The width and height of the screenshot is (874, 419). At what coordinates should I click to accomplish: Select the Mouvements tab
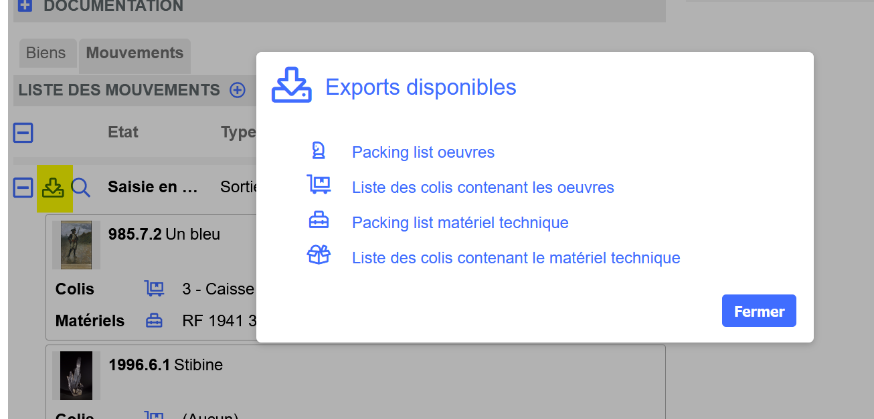click(134, 53)
